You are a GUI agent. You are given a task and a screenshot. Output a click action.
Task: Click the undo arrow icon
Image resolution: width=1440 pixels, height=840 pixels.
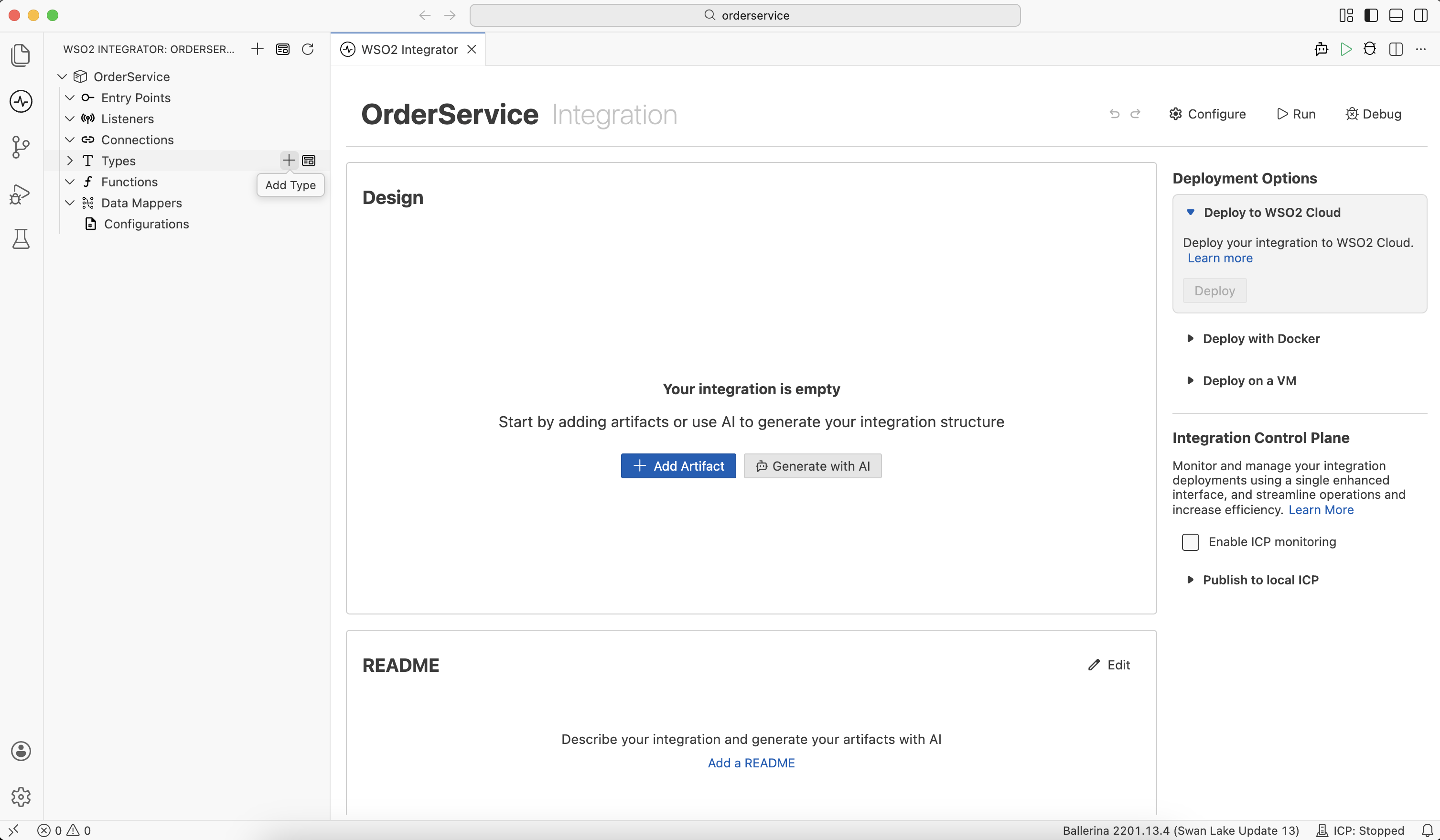pyautogui.click(x=1114, y=114)
